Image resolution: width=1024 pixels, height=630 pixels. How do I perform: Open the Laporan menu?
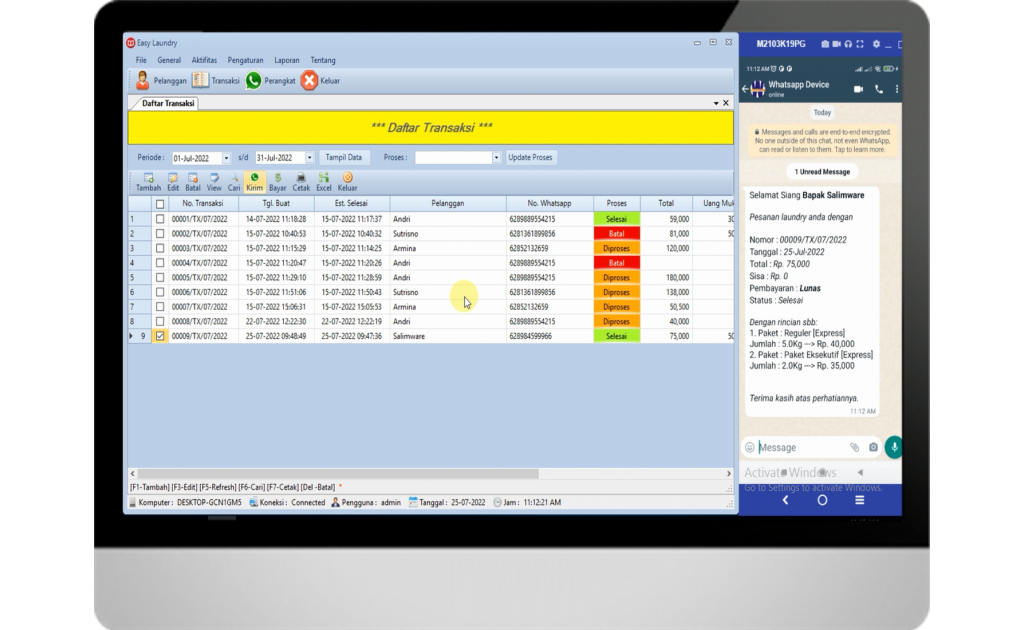pos(286,60)
